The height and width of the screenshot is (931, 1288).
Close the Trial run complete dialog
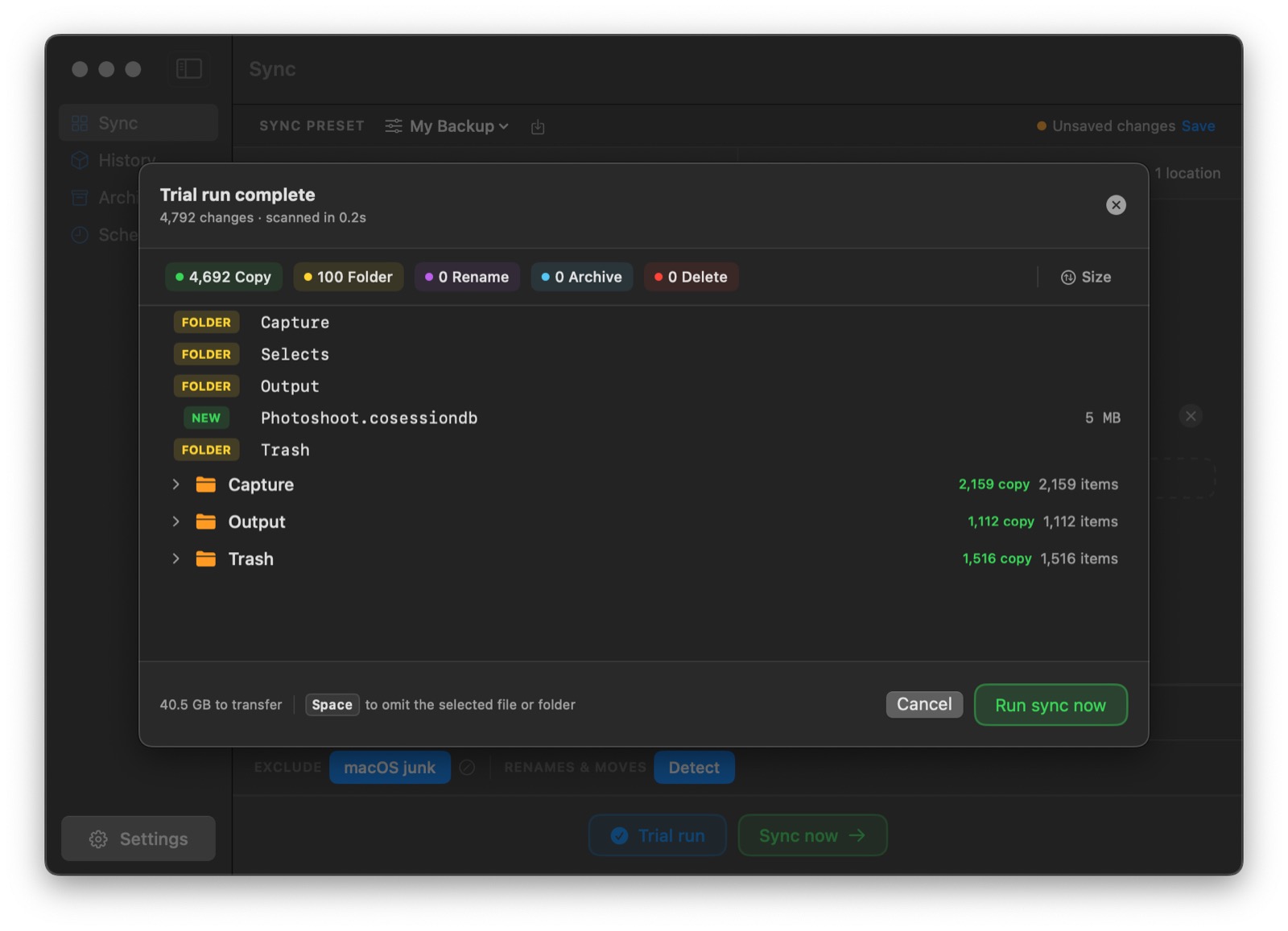click(x=1115, y=205)
